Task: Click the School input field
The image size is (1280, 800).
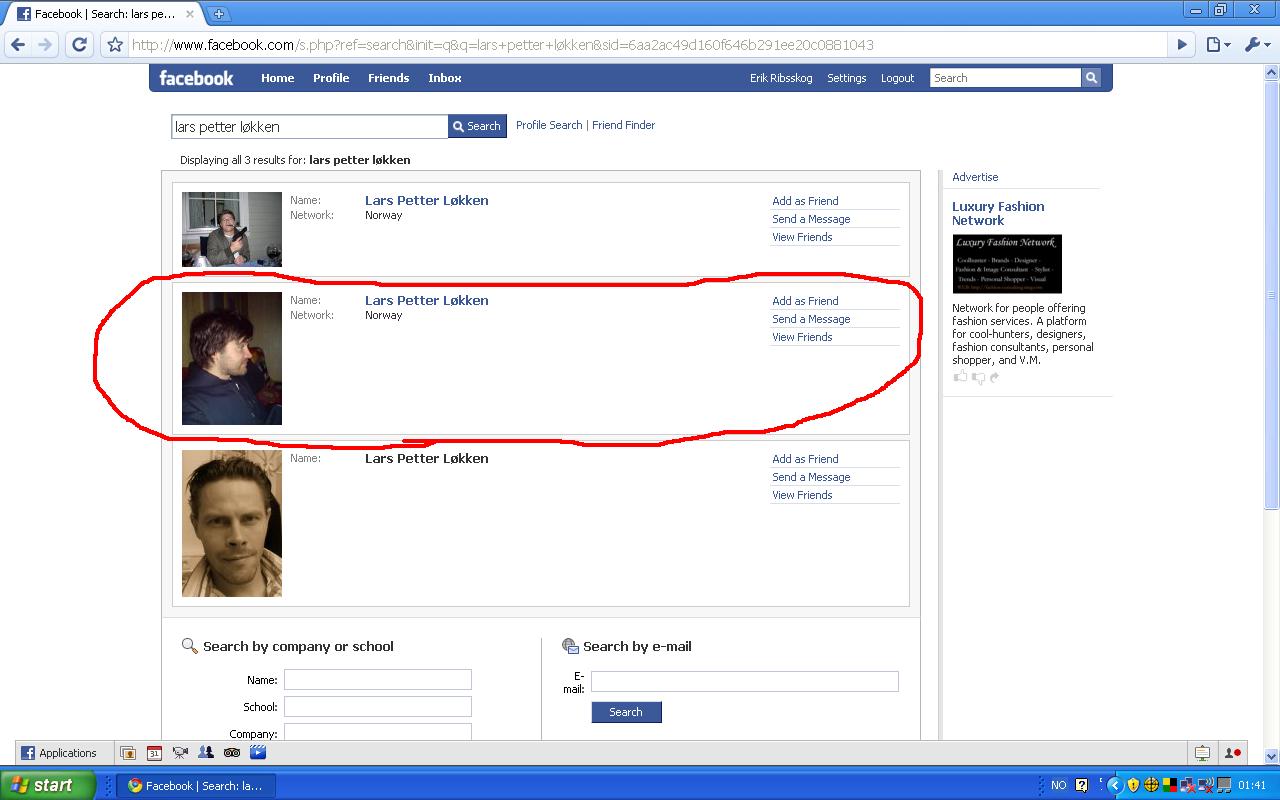Action: [x=378, y=707]
